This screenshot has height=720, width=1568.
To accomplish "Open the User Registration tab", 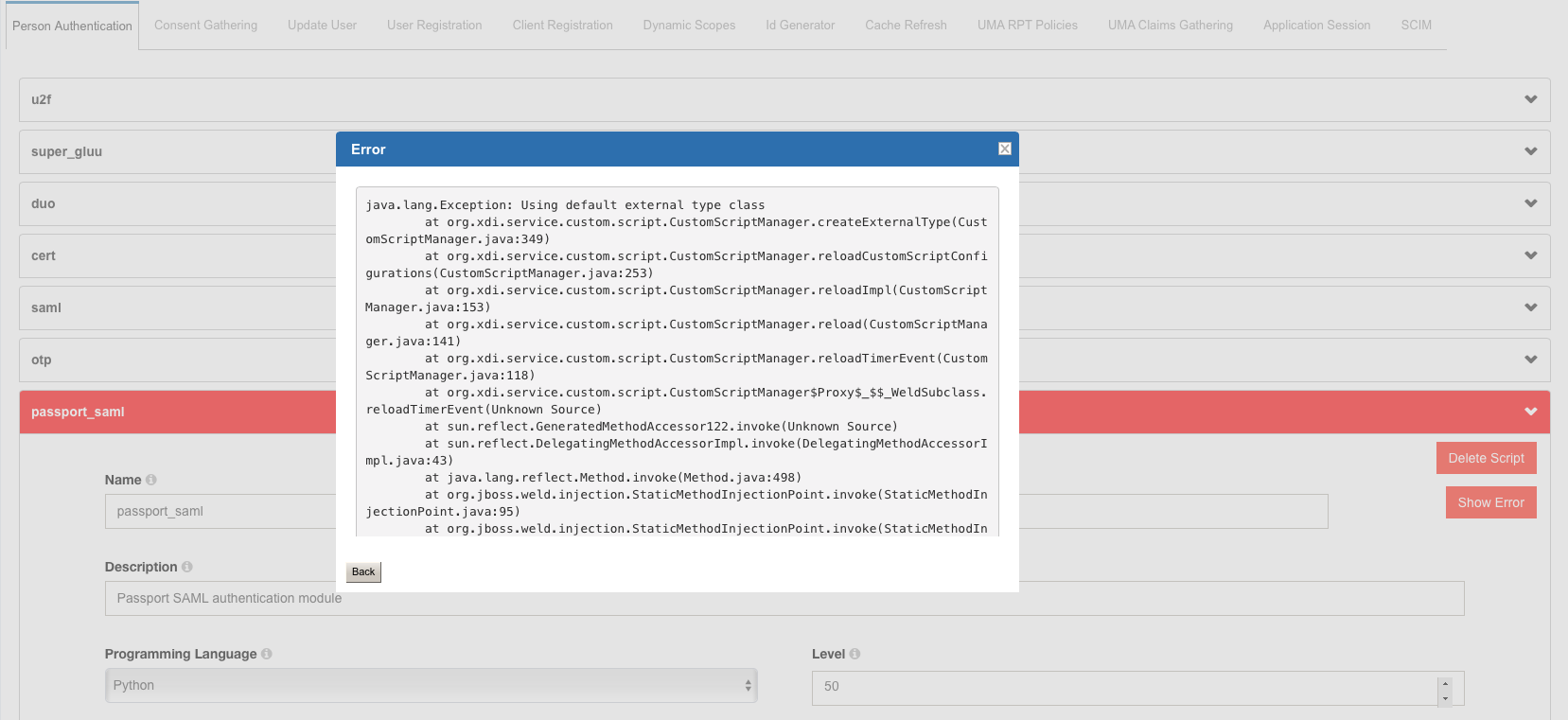I will [434, 25].
